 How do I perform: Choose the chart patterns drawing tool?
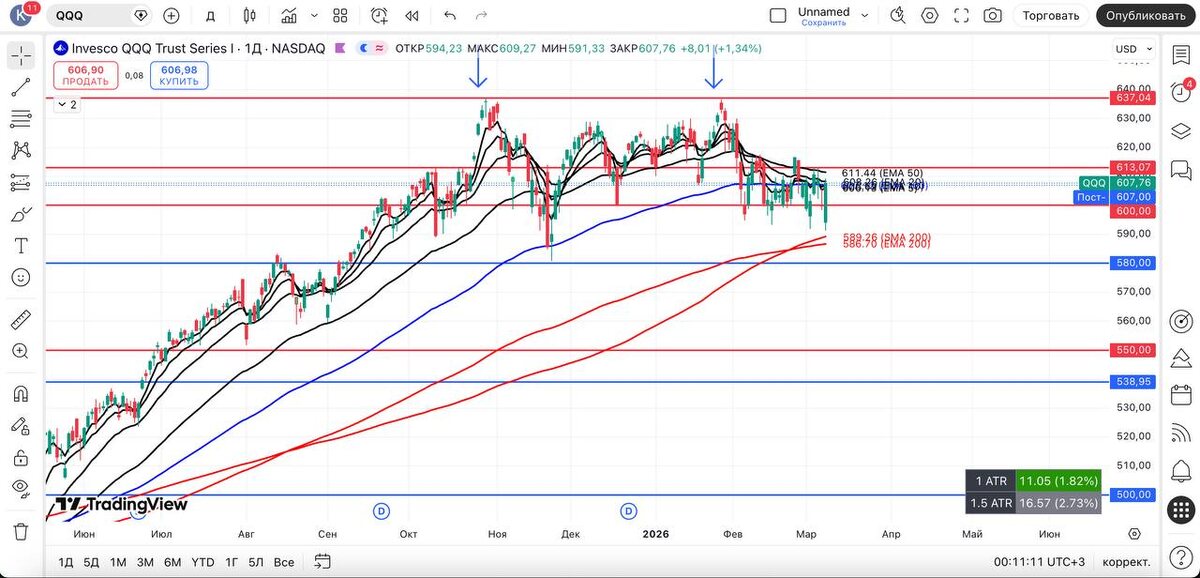click(x=21, y=151)
